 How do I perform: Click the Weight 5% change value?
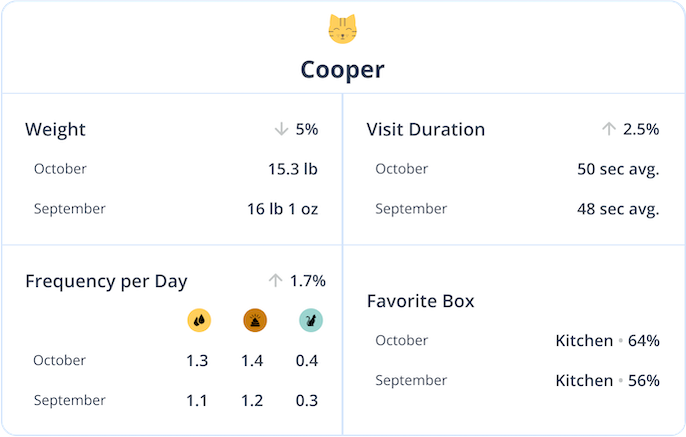(x=307, y=129)
